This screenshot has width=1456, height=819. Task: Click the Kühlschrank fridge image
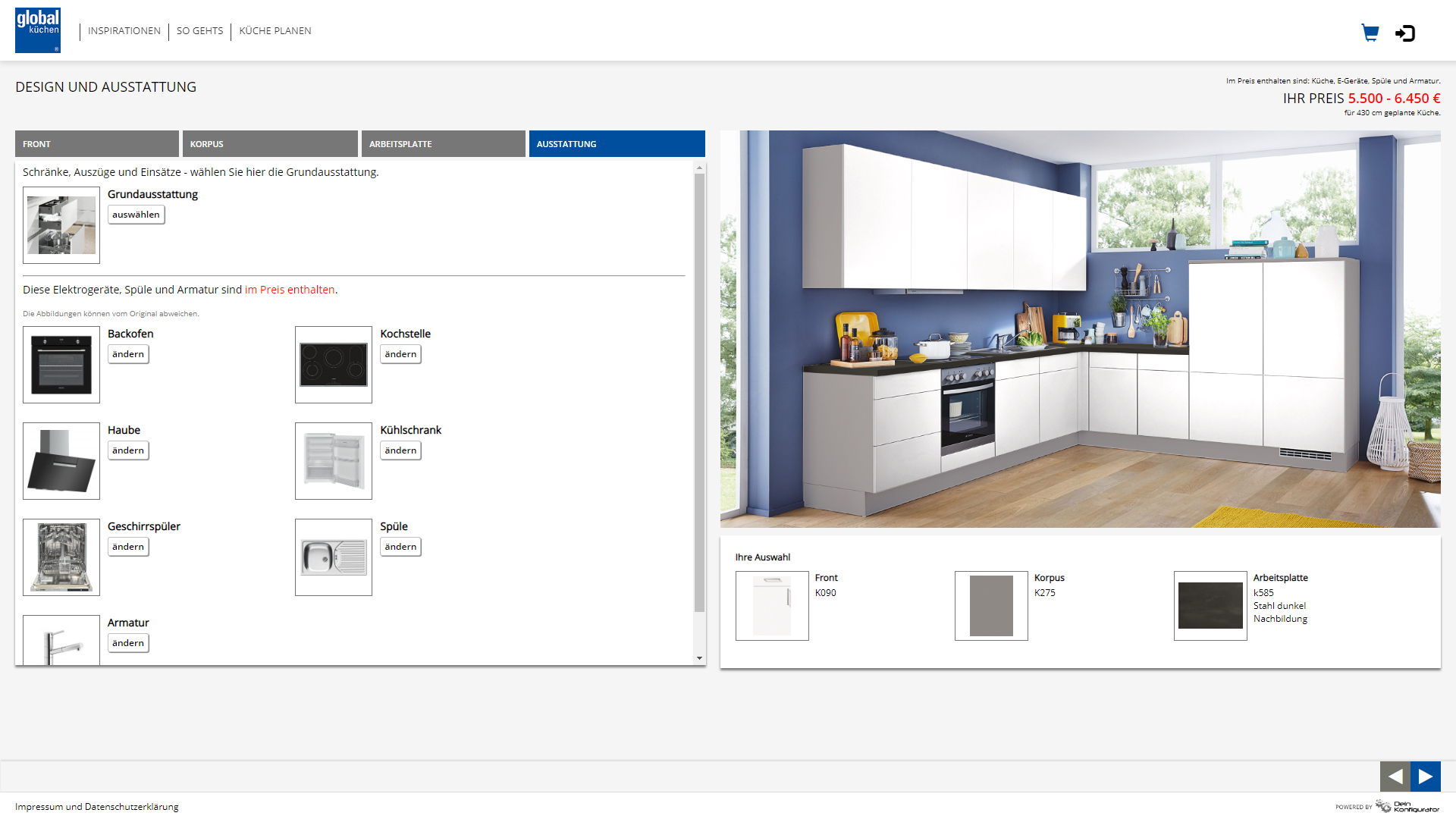[334, 461]
